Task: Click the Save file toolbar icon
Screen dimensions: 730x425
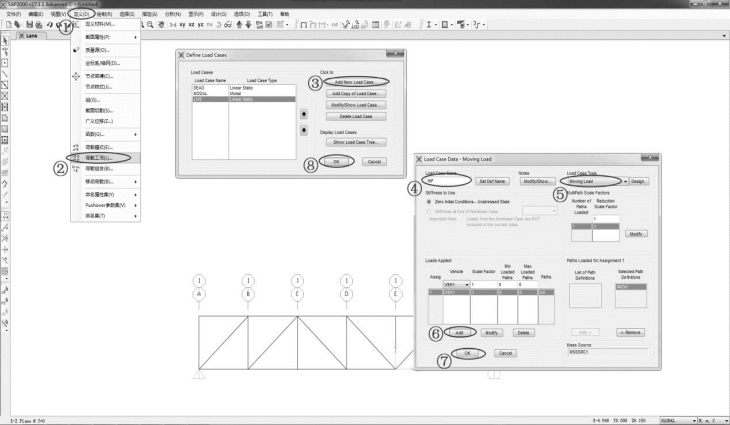Action: (29, 25)
